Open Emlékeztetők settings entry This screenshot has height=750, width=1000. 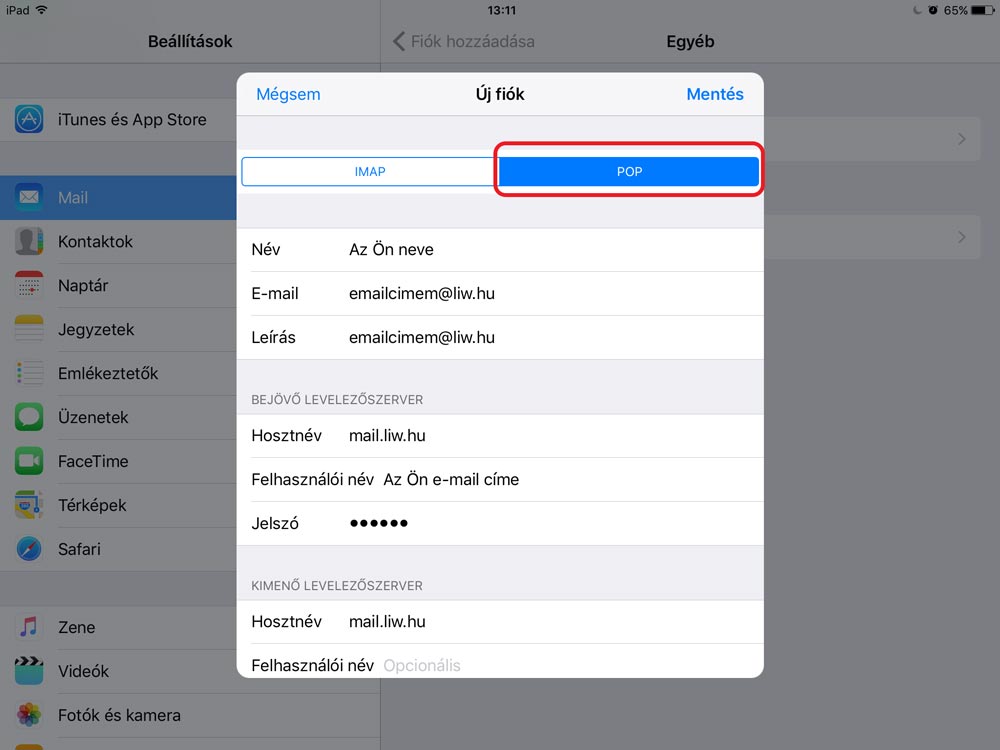point(108,374)
